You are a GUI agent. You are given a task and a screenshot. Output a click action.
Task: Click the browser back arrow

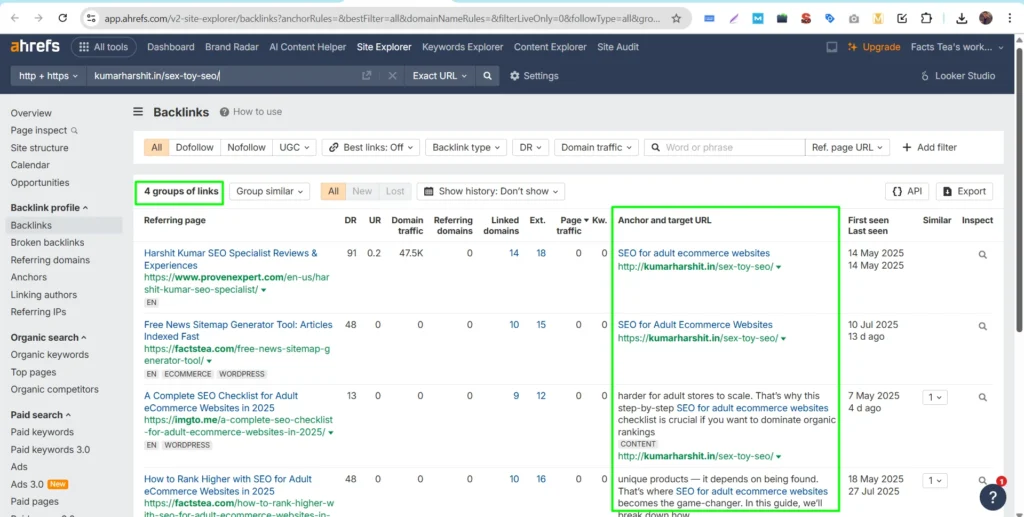pos(15,18)
